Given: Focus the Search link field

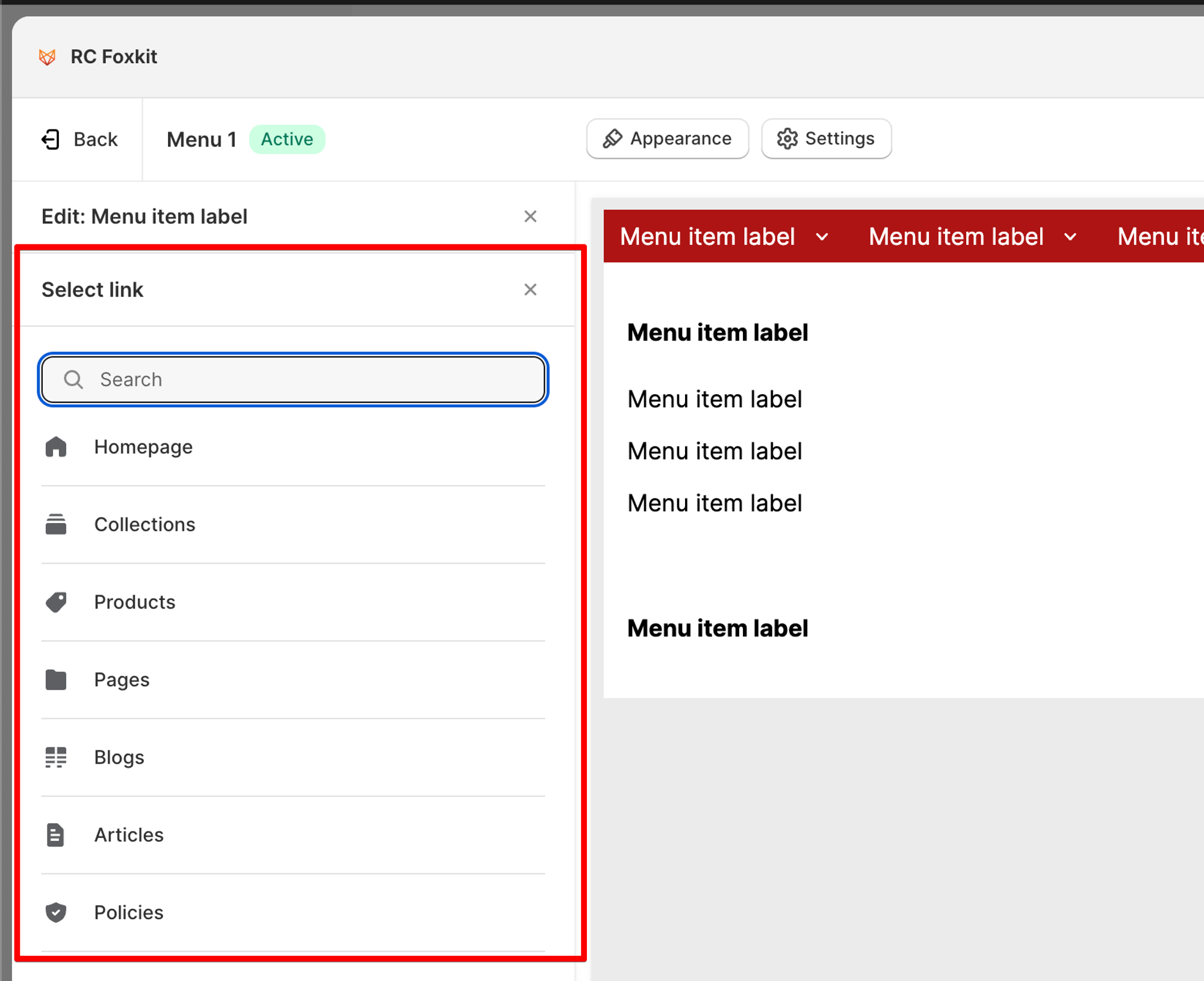Looking at the screenshot, I should (x=293, y=380).
